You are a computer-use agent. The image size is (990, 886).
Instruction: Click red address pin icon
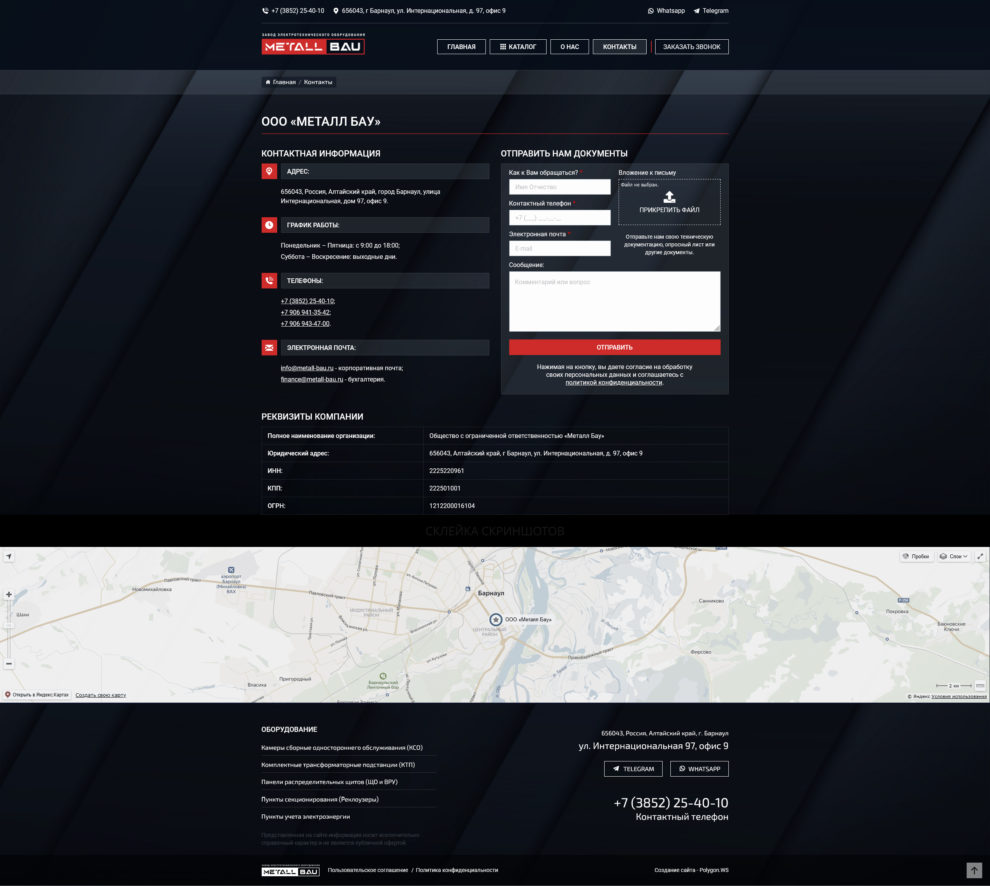pos(269,171)
